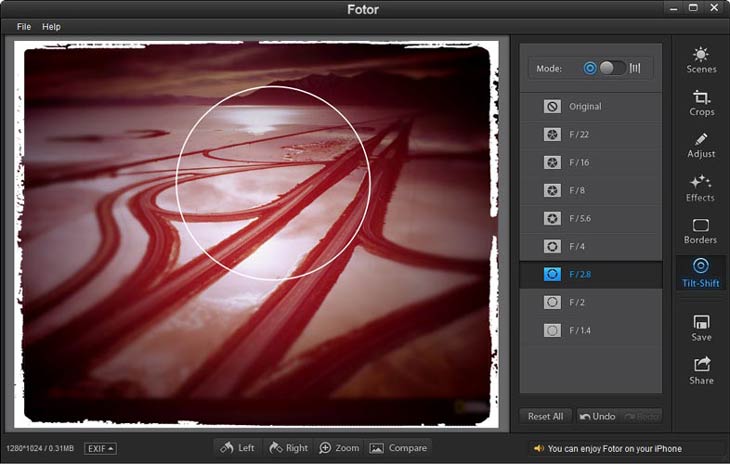Open the Scenes panel
Viewport: 730px width, 464px height.
click(x=701, y=60)
